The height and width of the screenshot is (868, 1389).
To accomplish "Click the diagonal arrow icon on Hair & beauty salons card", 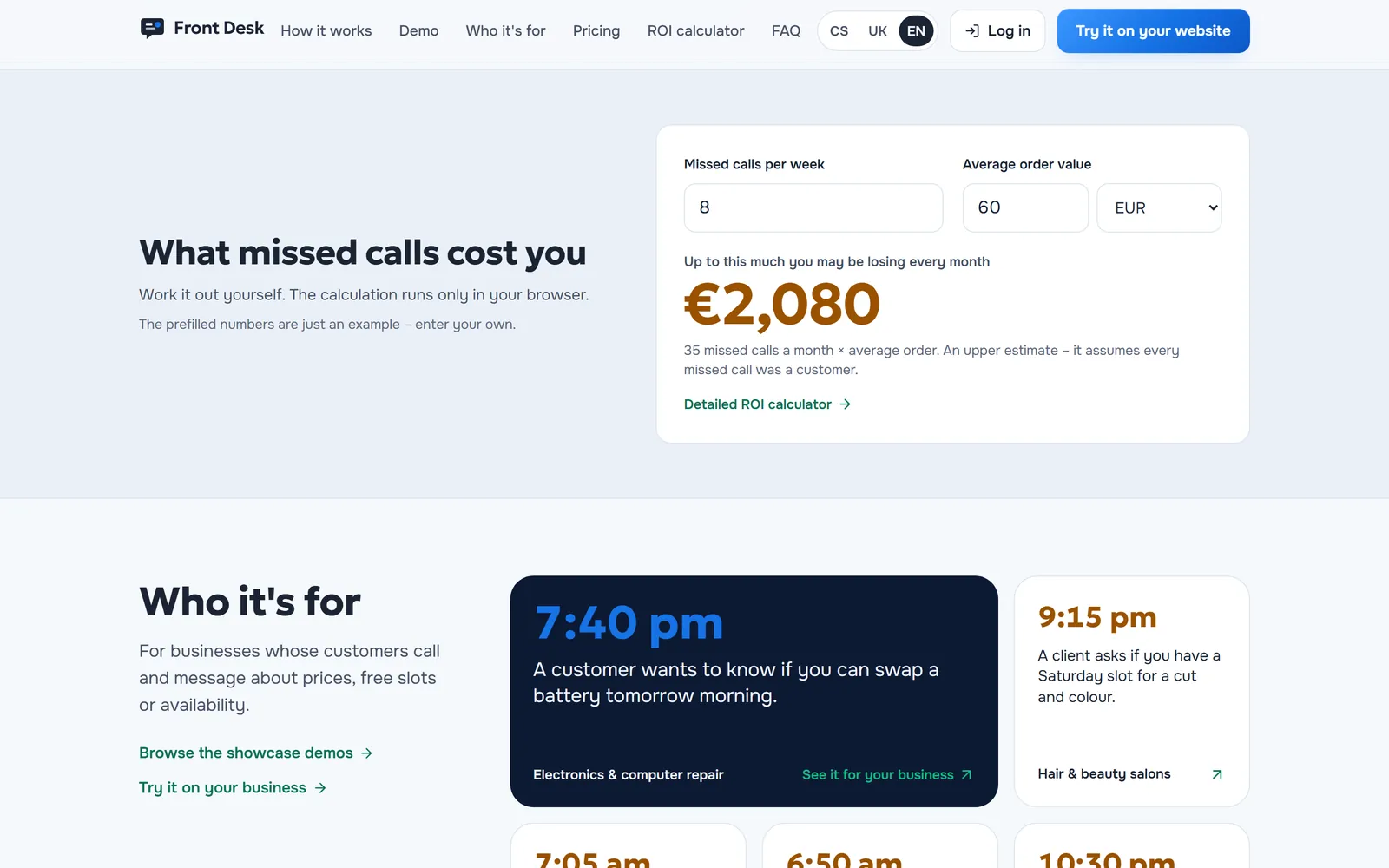I will (1217, 774).
